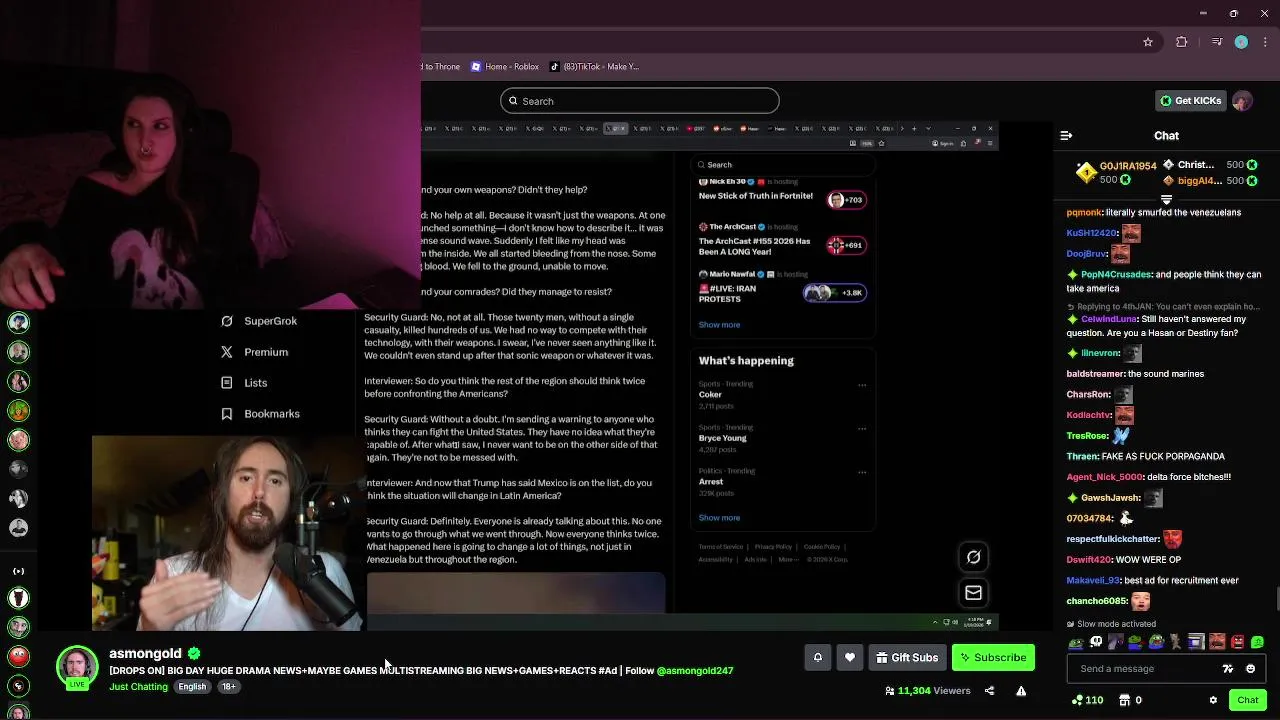Open chat settings gear icon
Screen dimensions: 1280x720
pyautogui.click(x=1213, y=700)
